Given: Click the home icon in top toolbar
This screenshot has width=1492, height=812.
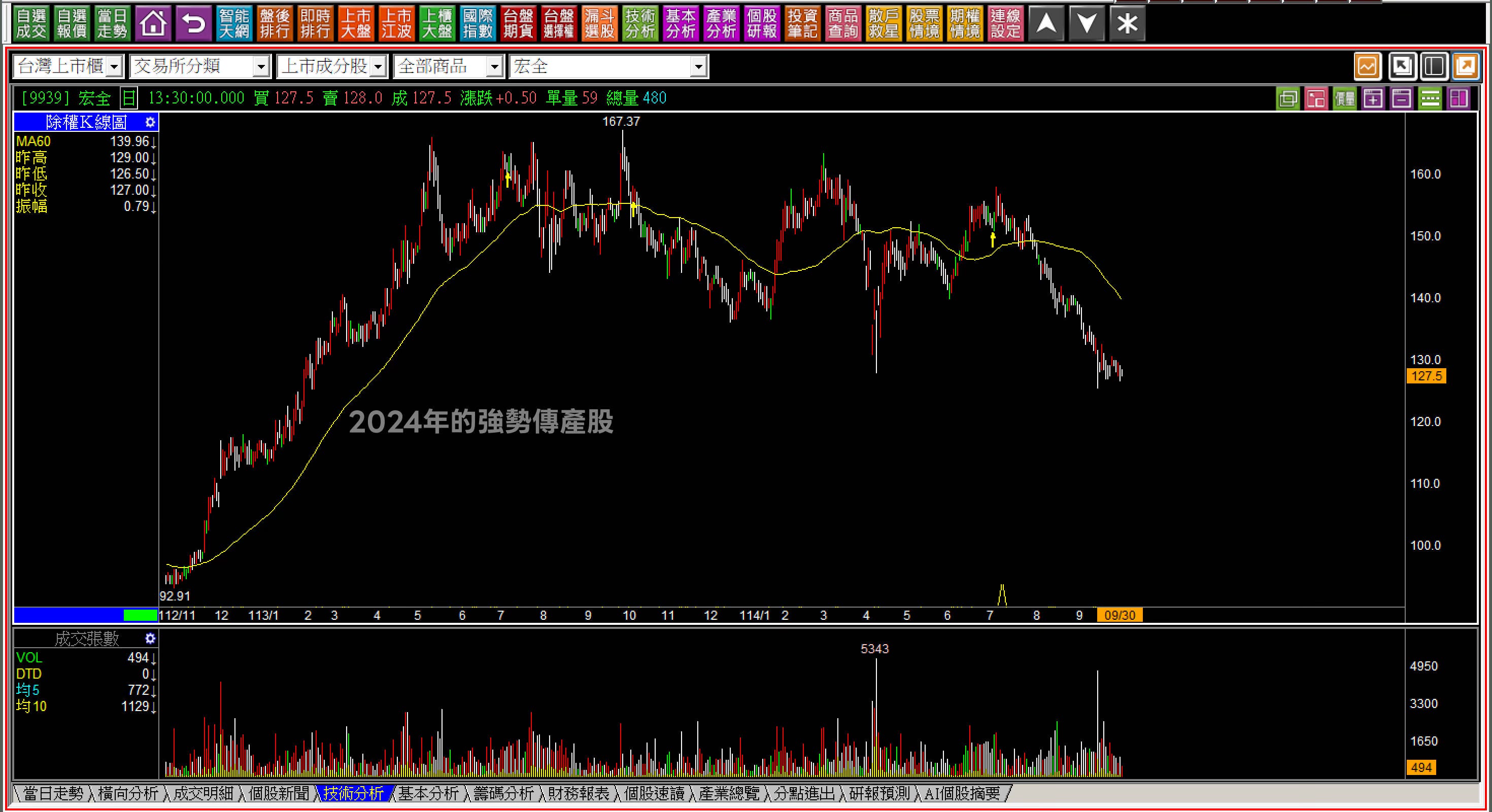Looking at the screenshot, I should click(153, 24).
